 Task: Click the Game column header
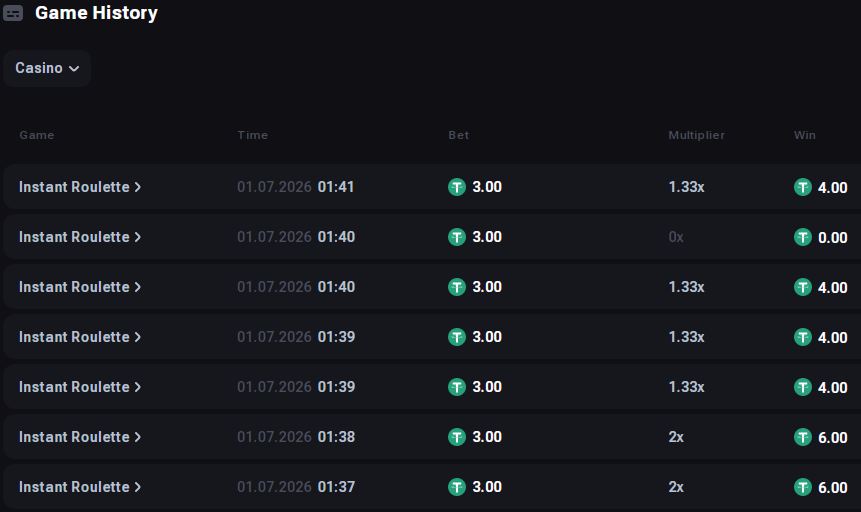pyautogui.click(x=37, y=135)
